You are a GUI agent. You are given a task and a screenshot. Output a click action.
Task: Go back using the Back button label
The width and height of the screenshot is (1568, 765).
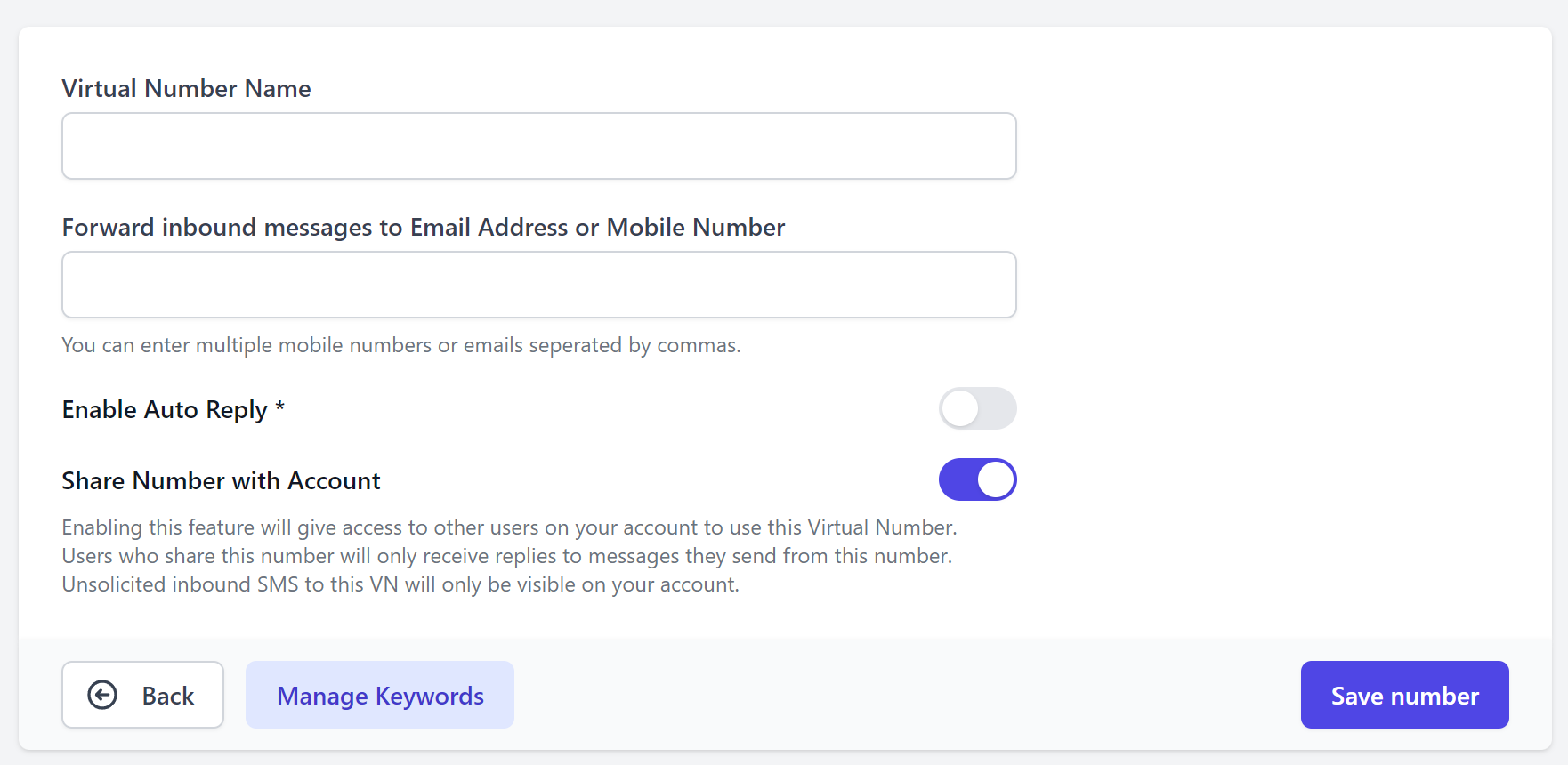click(168, 696)
